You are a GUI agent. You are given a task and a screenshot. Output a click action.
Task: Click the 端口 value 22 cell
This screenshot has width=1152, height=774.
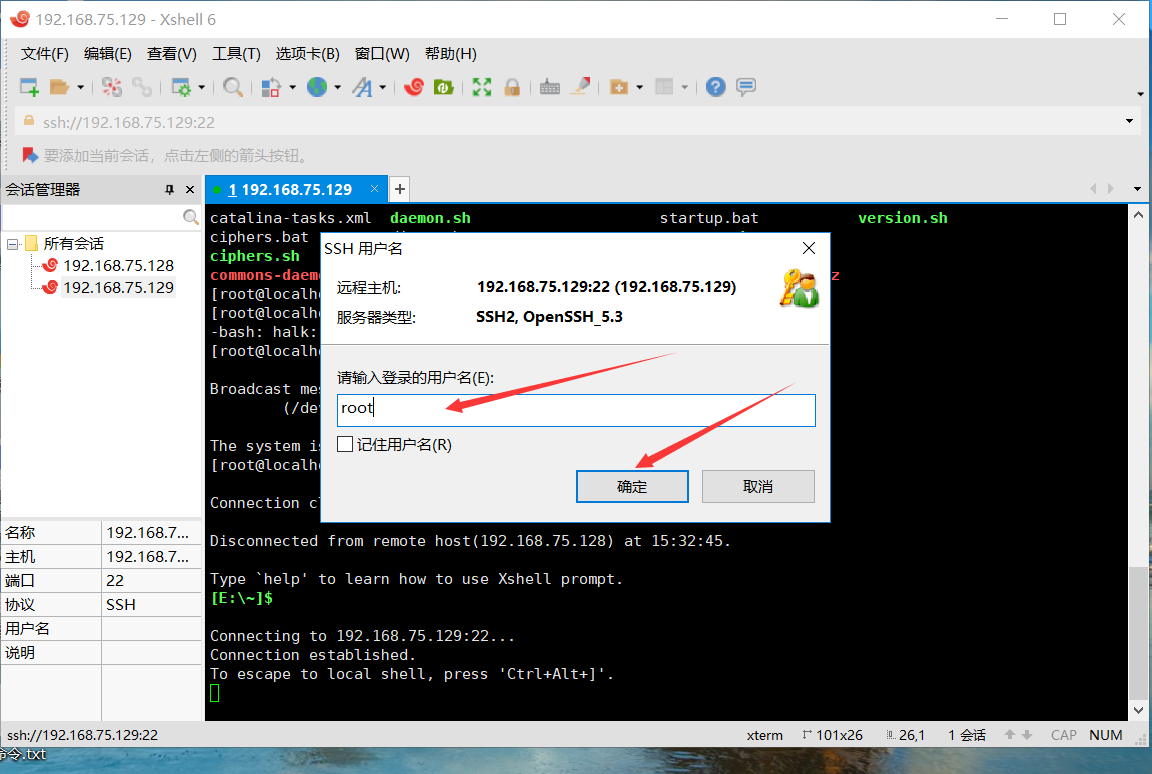[151, 580]
